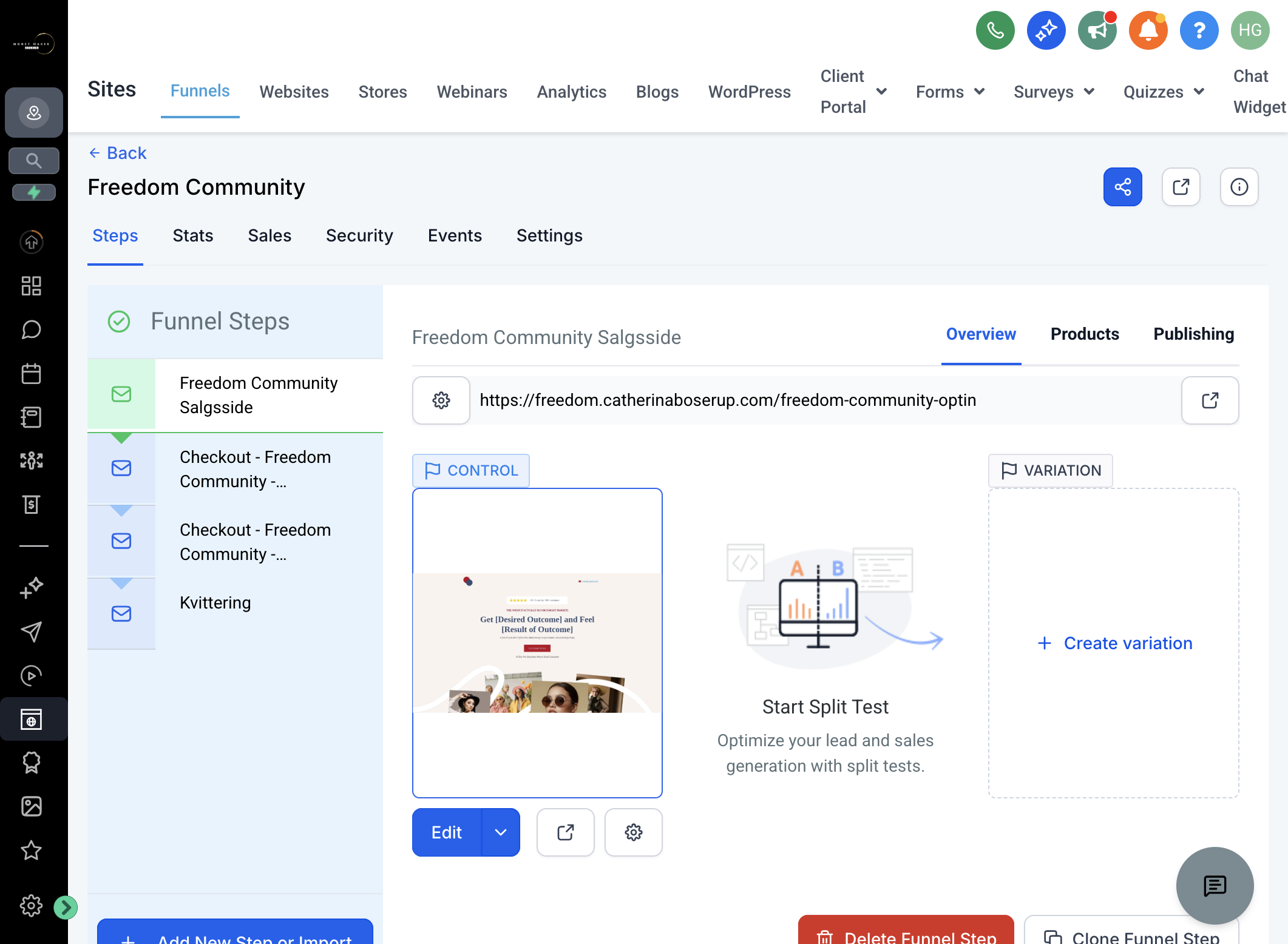This screenshot has height=944, width=1288.
Task: Open the control page settings gear
Action: tap(634, 832)
